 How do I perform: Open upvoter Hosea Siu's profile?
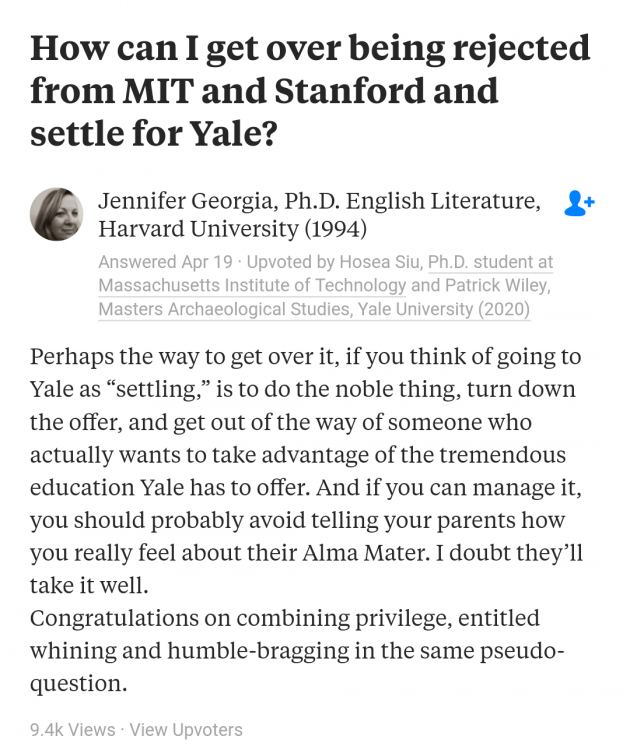[380, 262]
